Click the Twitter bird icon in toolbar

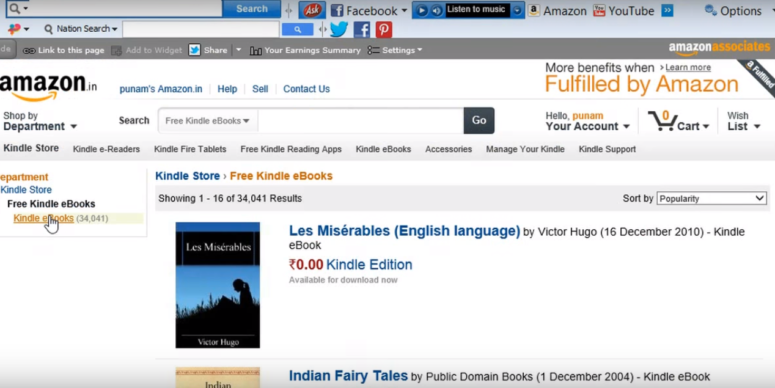pos(339,30)
